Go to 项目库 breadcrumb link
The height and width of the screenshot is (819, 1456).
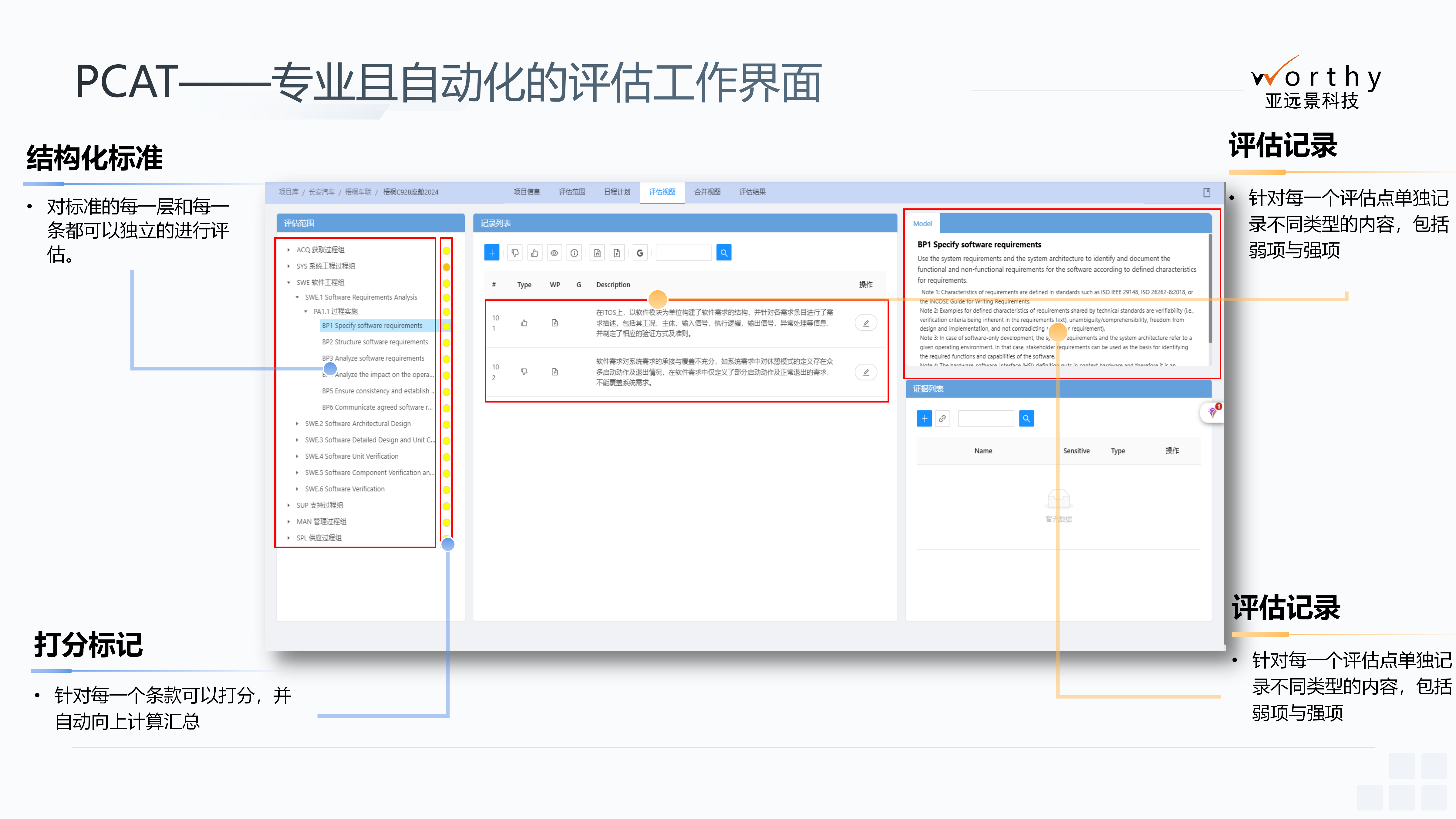pyautogui.click(x=288, y=192)
